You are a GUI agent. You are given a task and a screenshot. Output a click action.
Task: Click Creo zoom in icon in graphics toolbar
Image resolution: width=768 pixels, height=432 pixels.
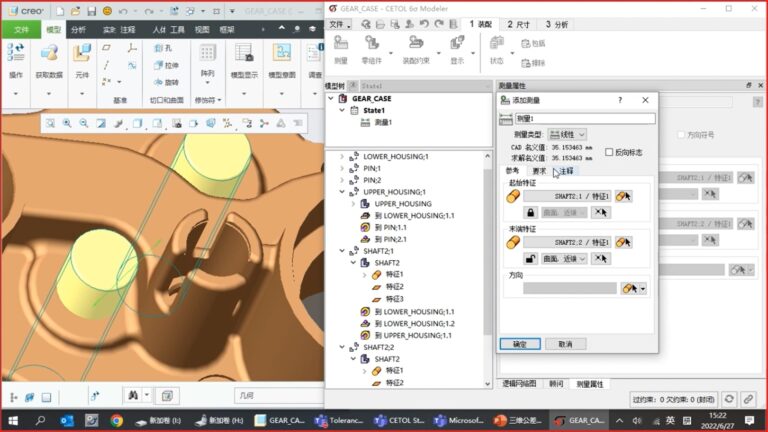pos(67,123)
